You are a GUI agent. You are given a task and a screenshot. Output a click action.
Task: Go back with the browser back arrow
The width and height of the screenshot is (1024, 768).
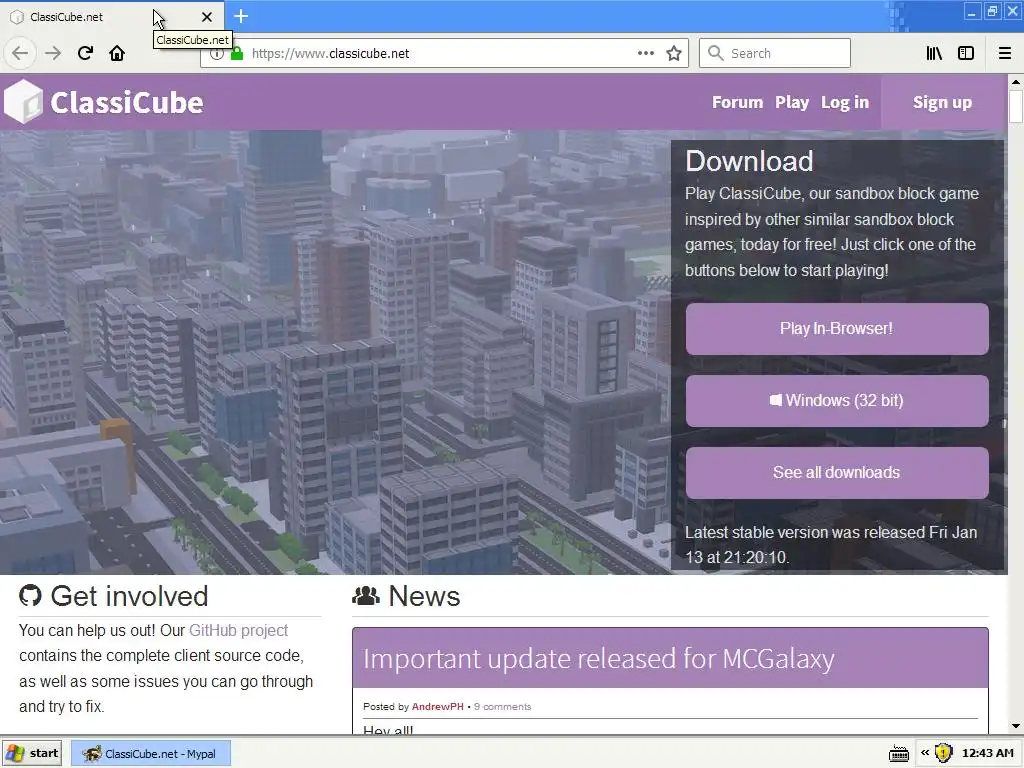[20, 53]
